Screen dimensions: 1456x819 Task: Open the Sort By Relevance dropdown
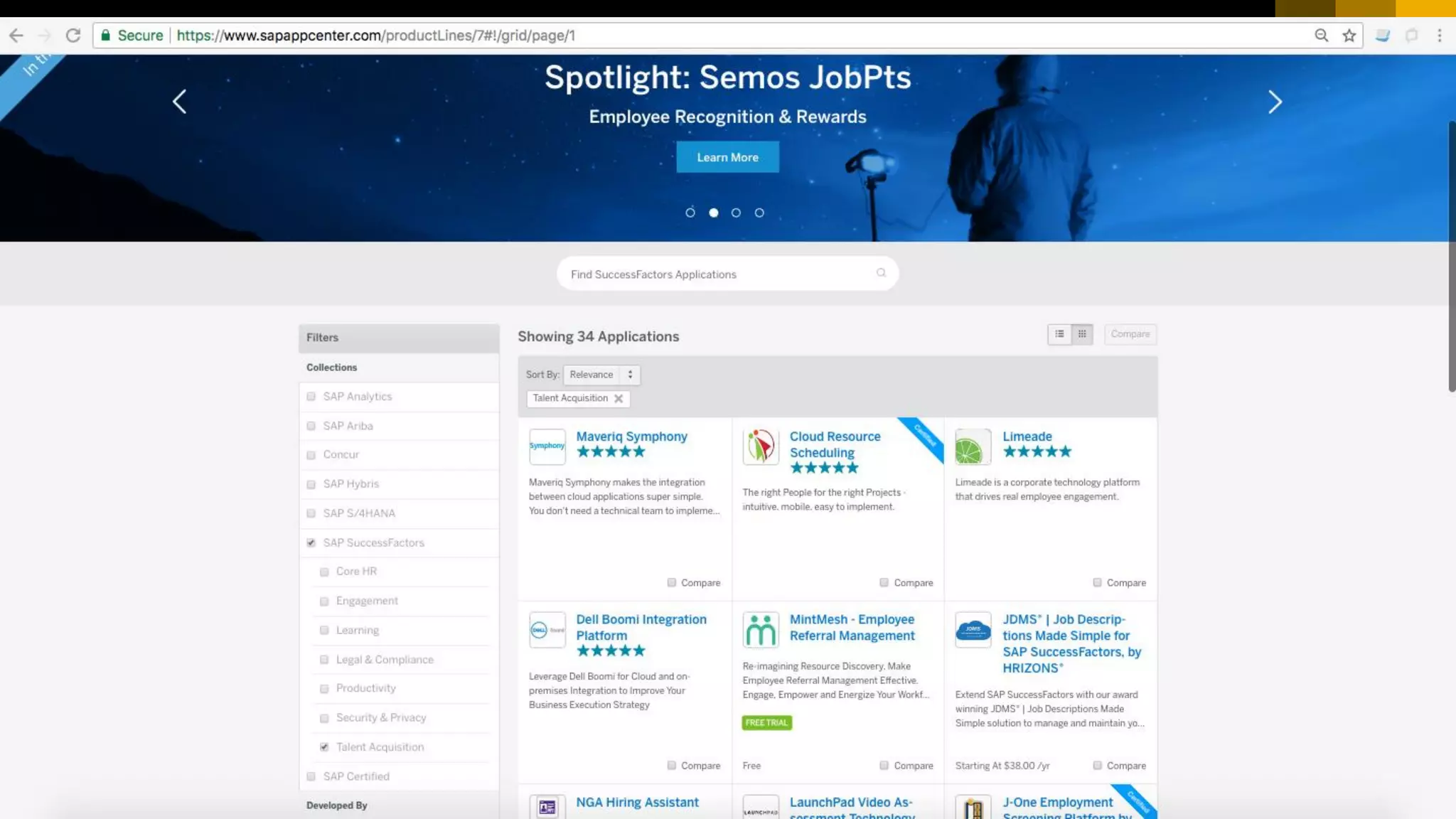point(601,375)
